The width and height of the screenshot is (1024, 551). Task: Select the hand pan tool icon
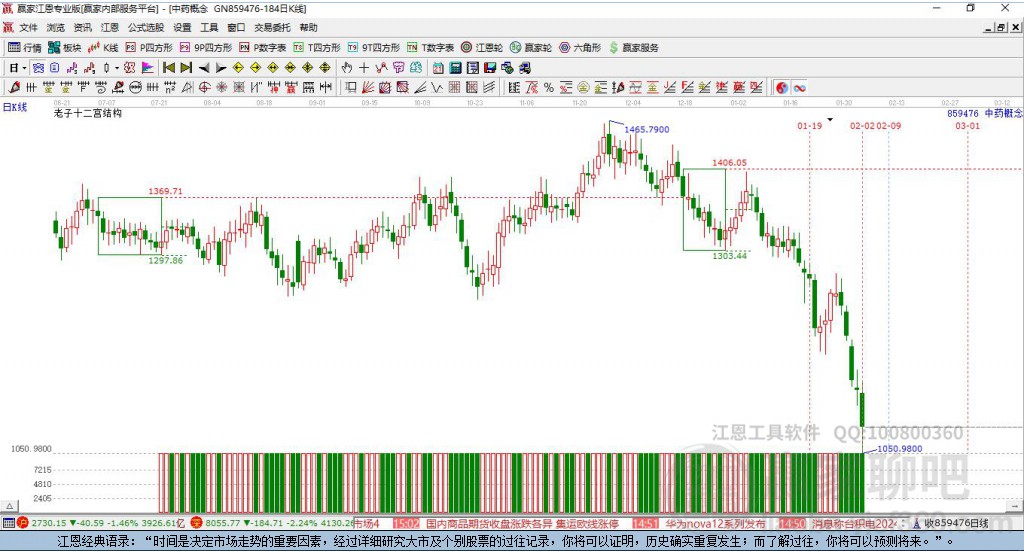tap(347, 68)
